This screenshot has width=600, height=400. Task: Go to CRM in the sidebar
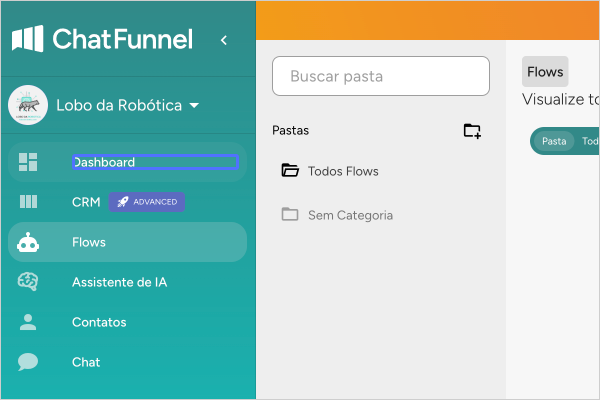coord(127,202)
